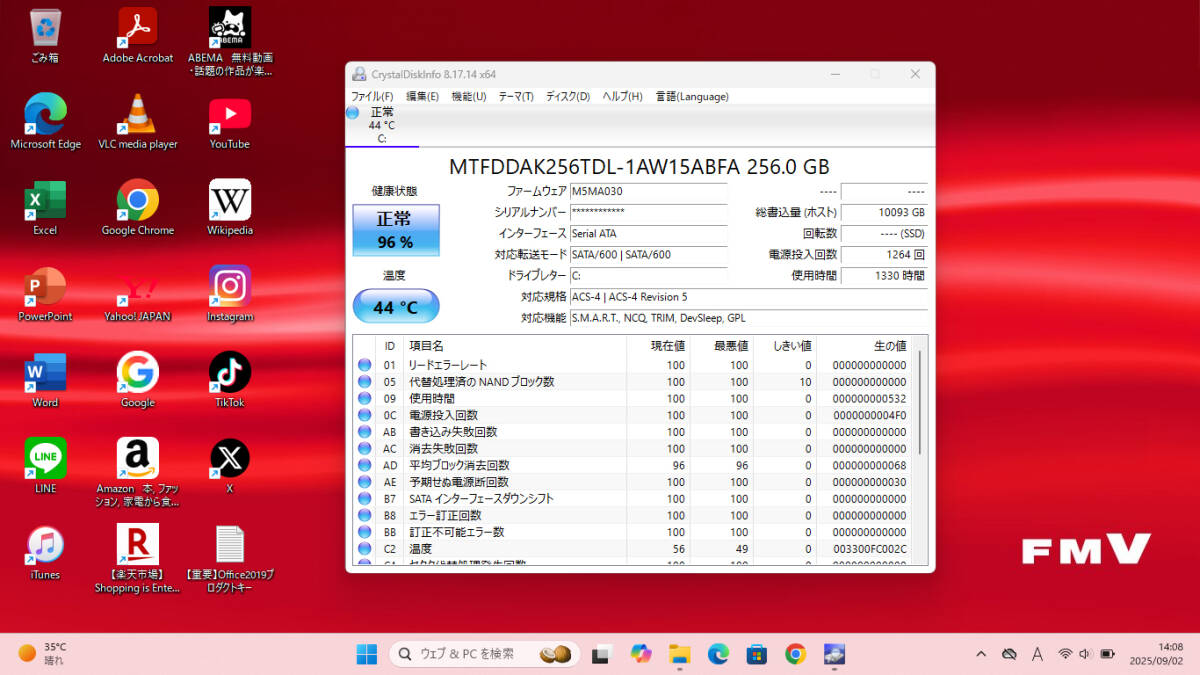1200x675 pixels.
Task: Click the taskbar search box
Action: 484,654
